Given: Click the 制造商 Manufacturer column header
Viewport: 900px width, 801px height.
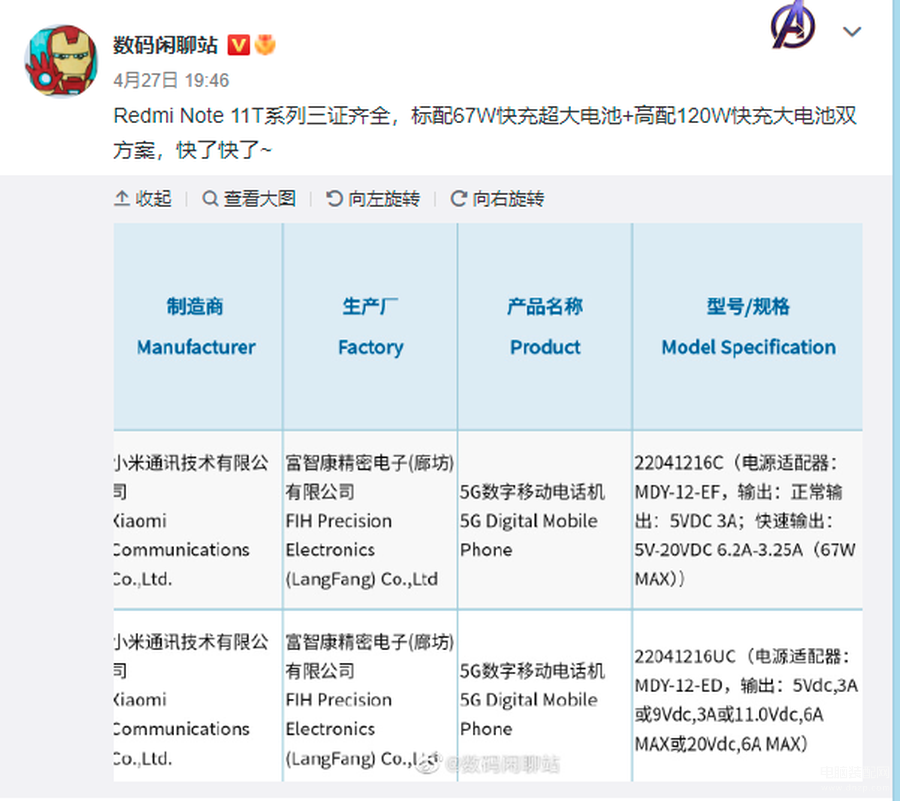Looking at the screenshot, I should coord(196,326).
